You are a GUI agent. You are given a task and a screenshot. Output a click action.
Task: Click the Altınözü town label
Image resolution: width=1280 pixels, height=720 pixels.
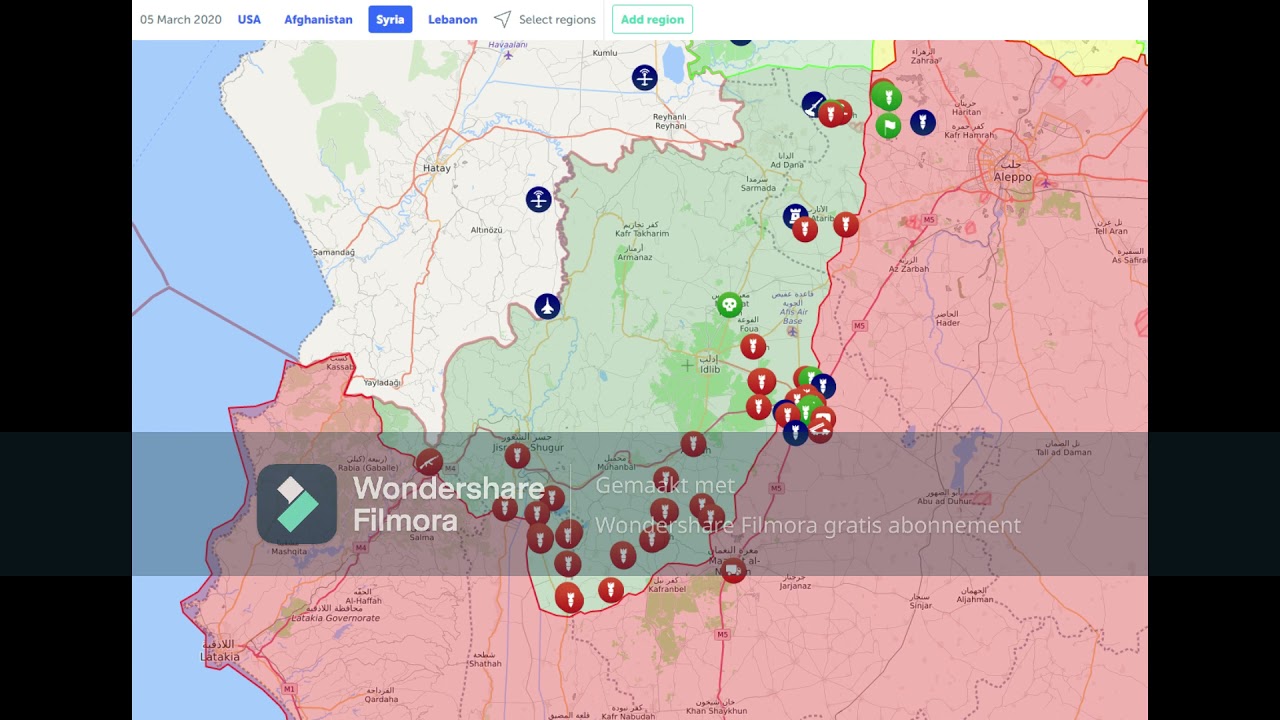(486, 230)
